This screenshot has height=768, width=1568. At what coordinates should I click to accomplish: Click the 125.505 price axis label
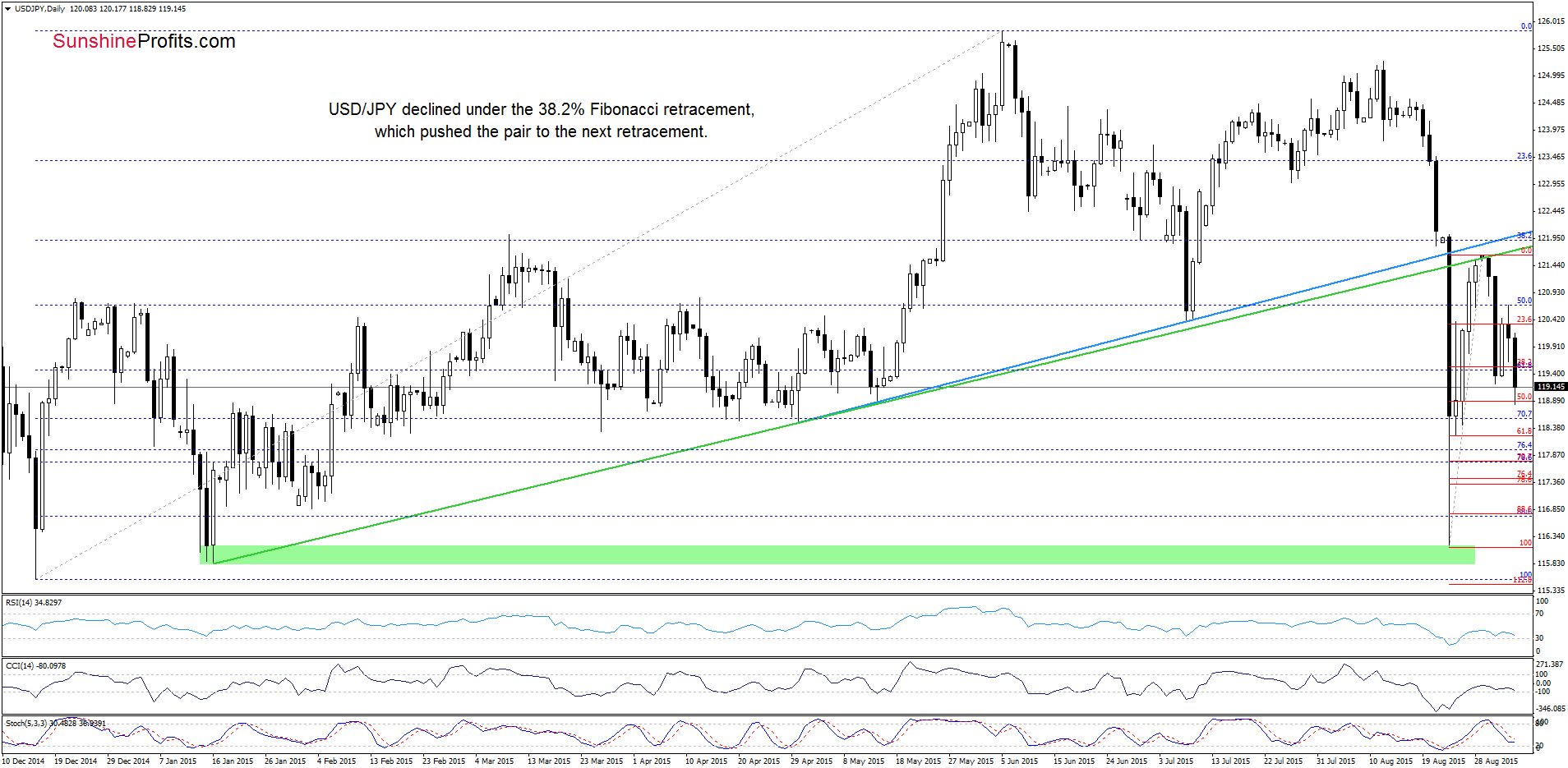[x=1551, y=48]
